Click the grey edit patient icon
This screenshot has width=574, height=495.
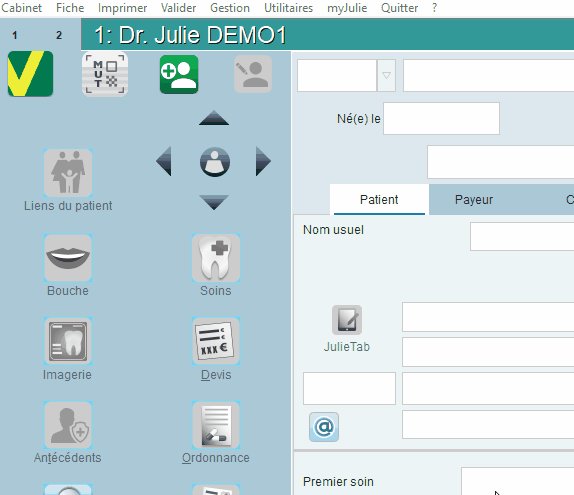coord(253,74)
